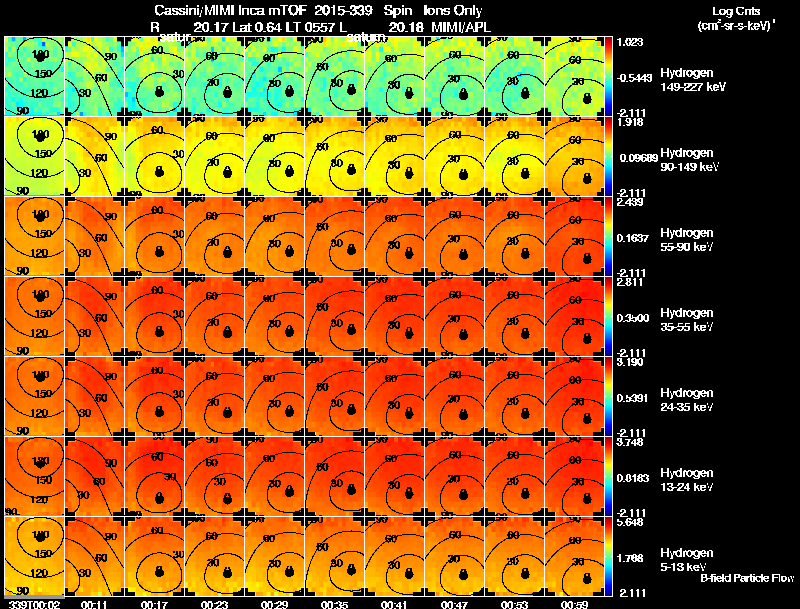800x609 pixels.
Task: Click the color scale maximum value 2.439
Action: click(x=630, y=202)
